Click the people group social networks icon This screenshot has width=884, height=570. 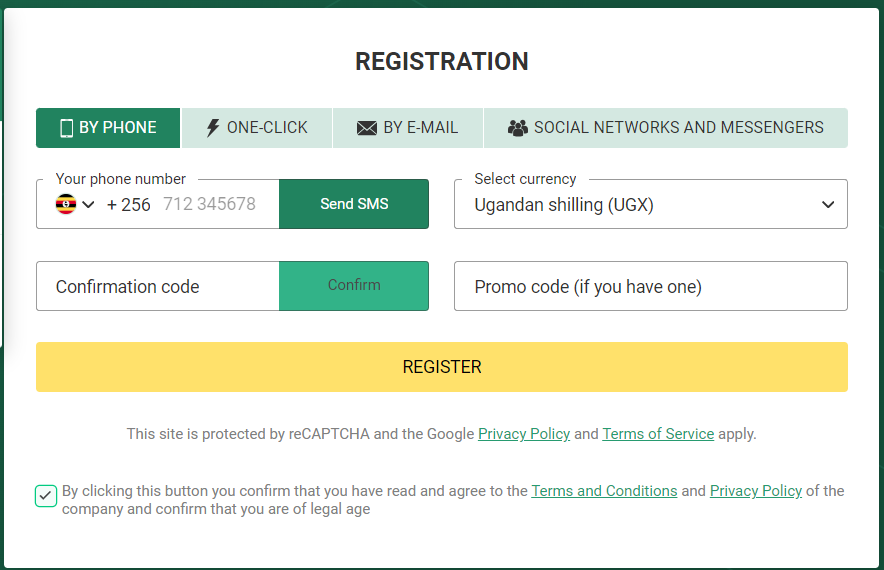[518, 128]
